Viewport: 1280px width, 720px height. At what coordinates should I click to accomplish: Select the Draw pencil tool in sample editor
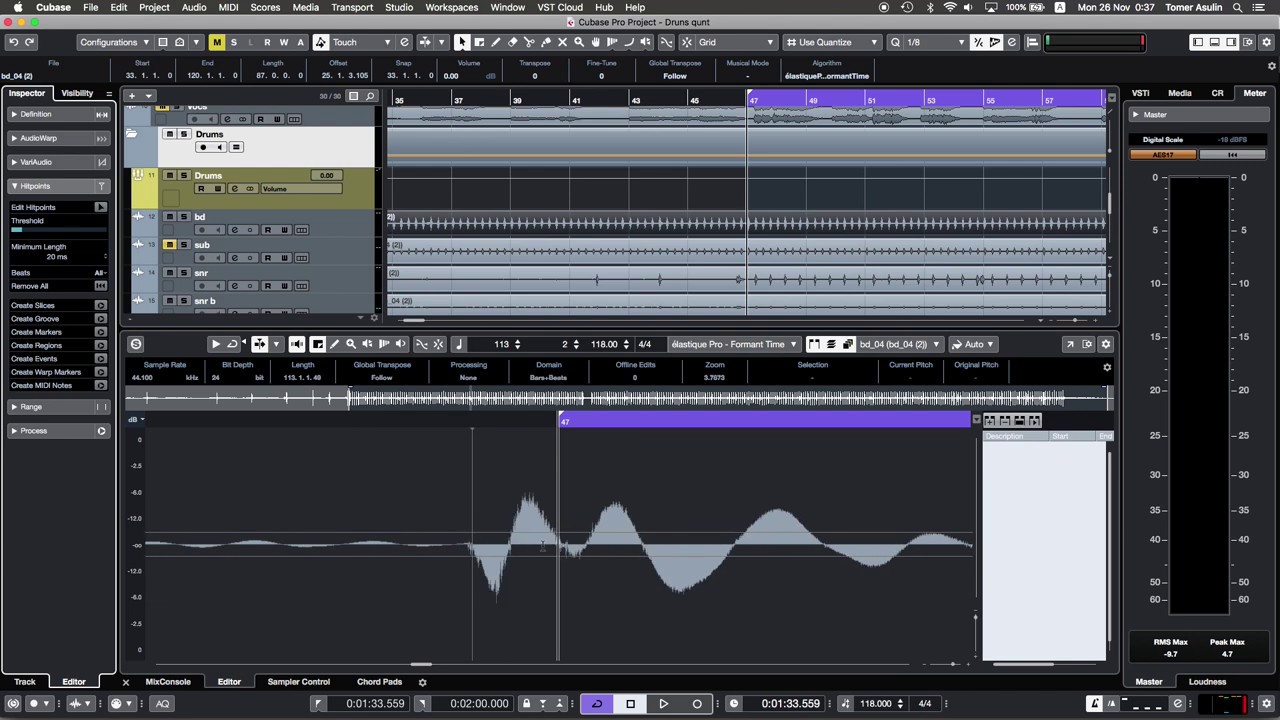coord(334,344)
